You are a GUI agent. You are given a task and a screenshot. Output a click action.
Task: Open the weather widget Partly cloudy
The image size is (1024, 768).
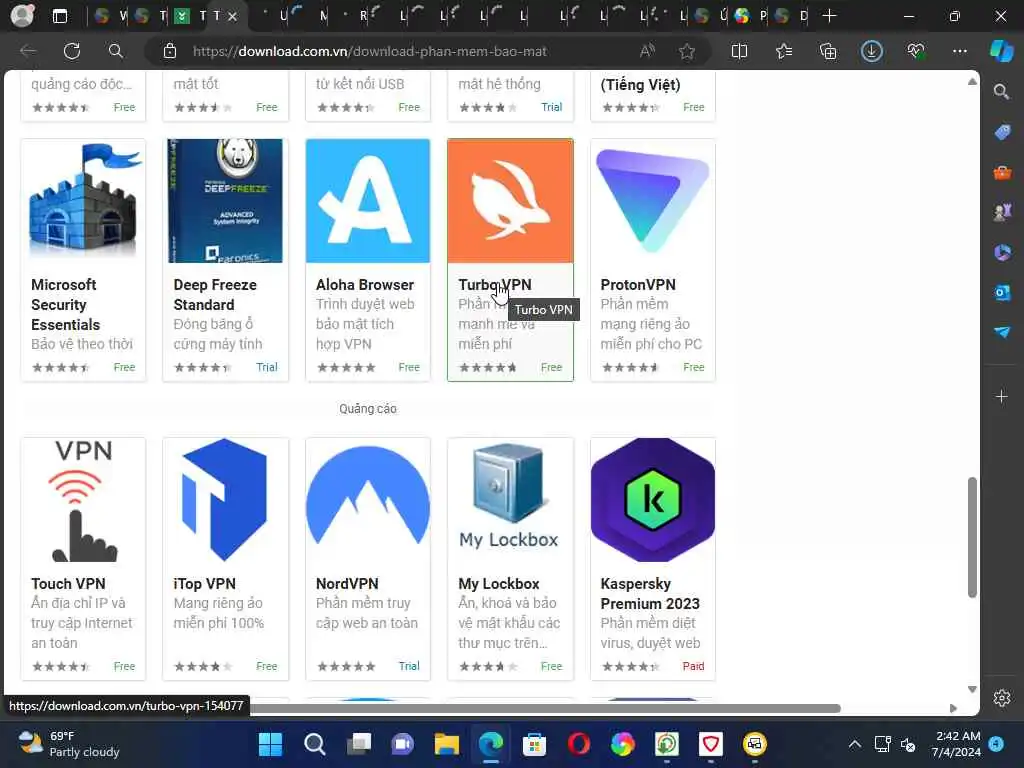pyautogui.click(x=69, y=744)
